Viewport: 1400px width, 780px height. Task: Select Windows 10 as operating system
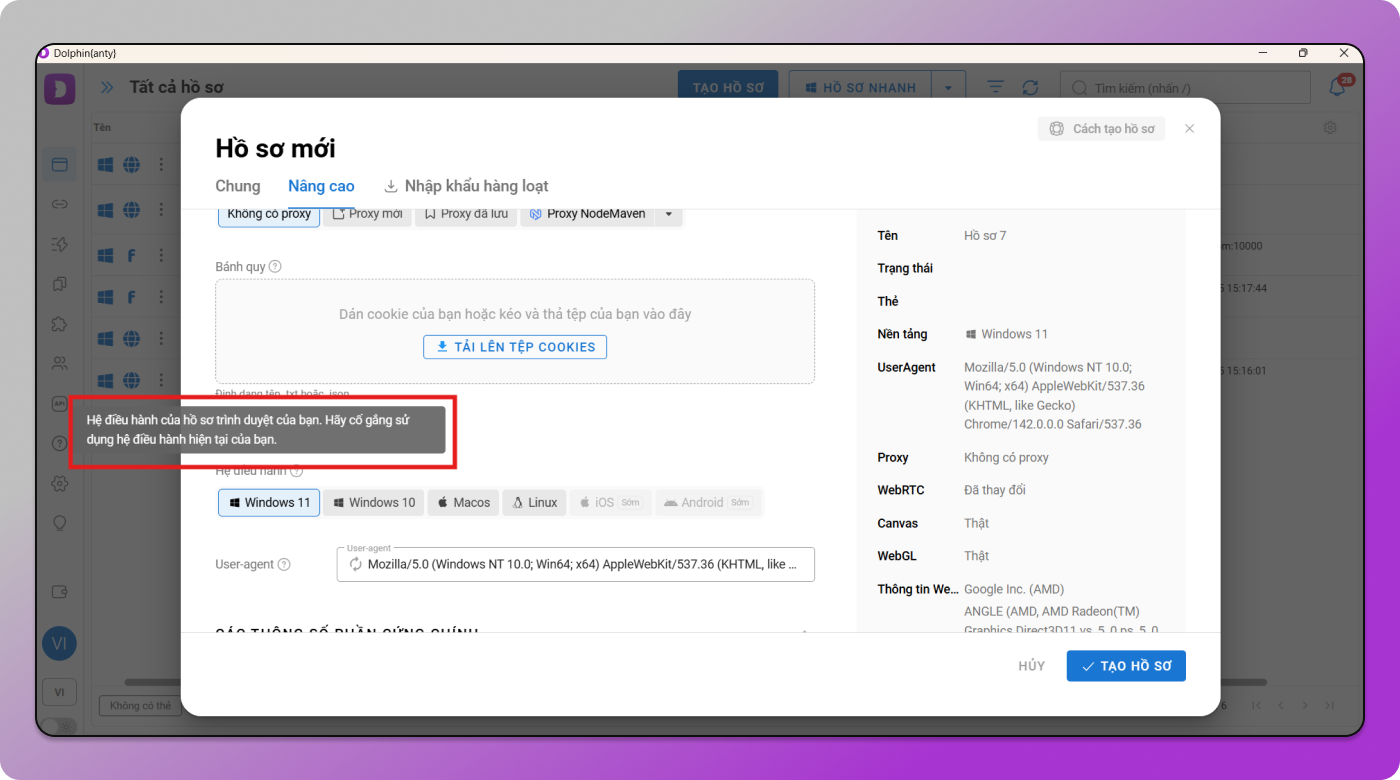[x=373, y=503]
